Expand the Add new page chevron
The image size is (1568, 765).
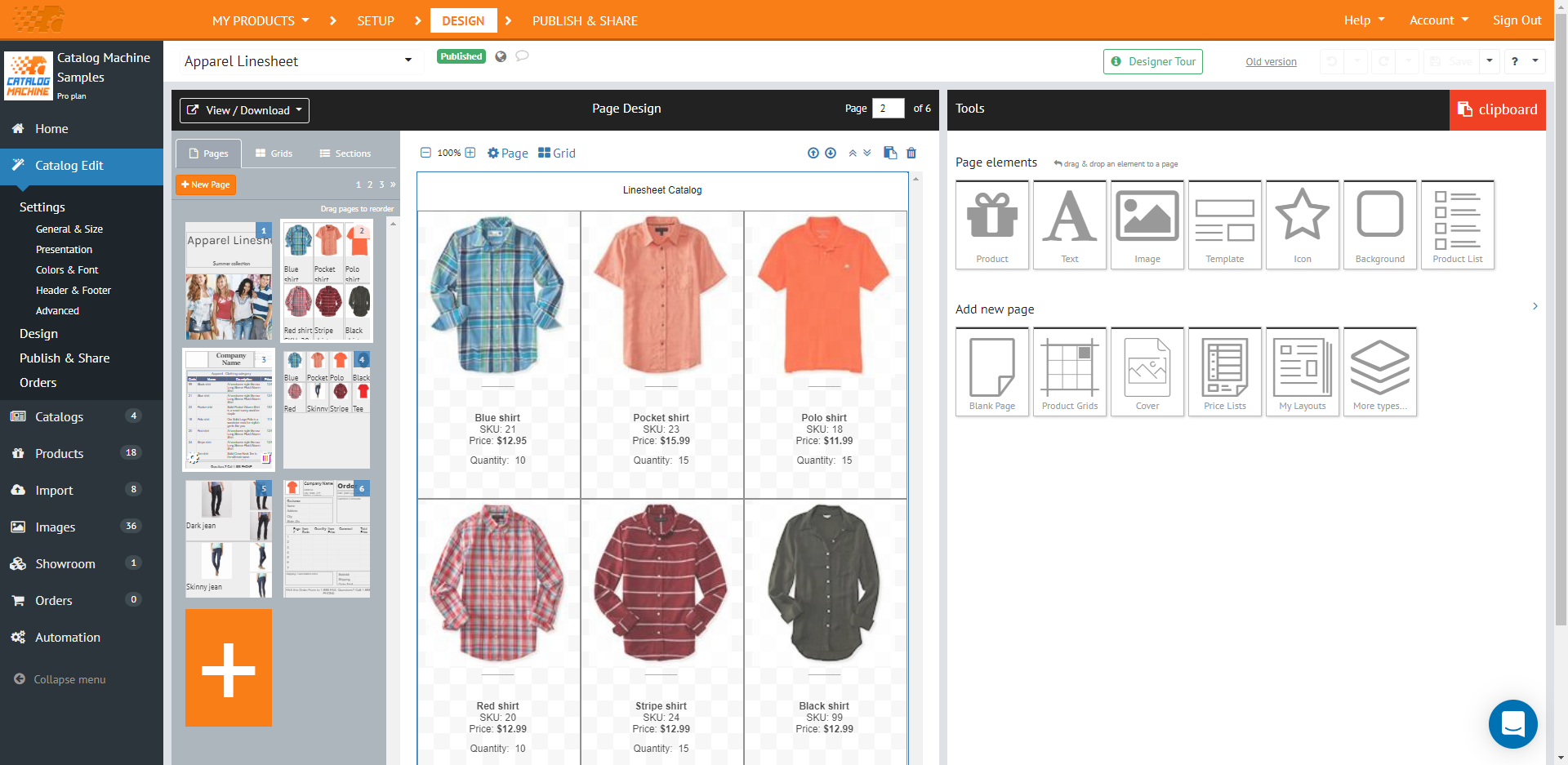[1535, 306]
